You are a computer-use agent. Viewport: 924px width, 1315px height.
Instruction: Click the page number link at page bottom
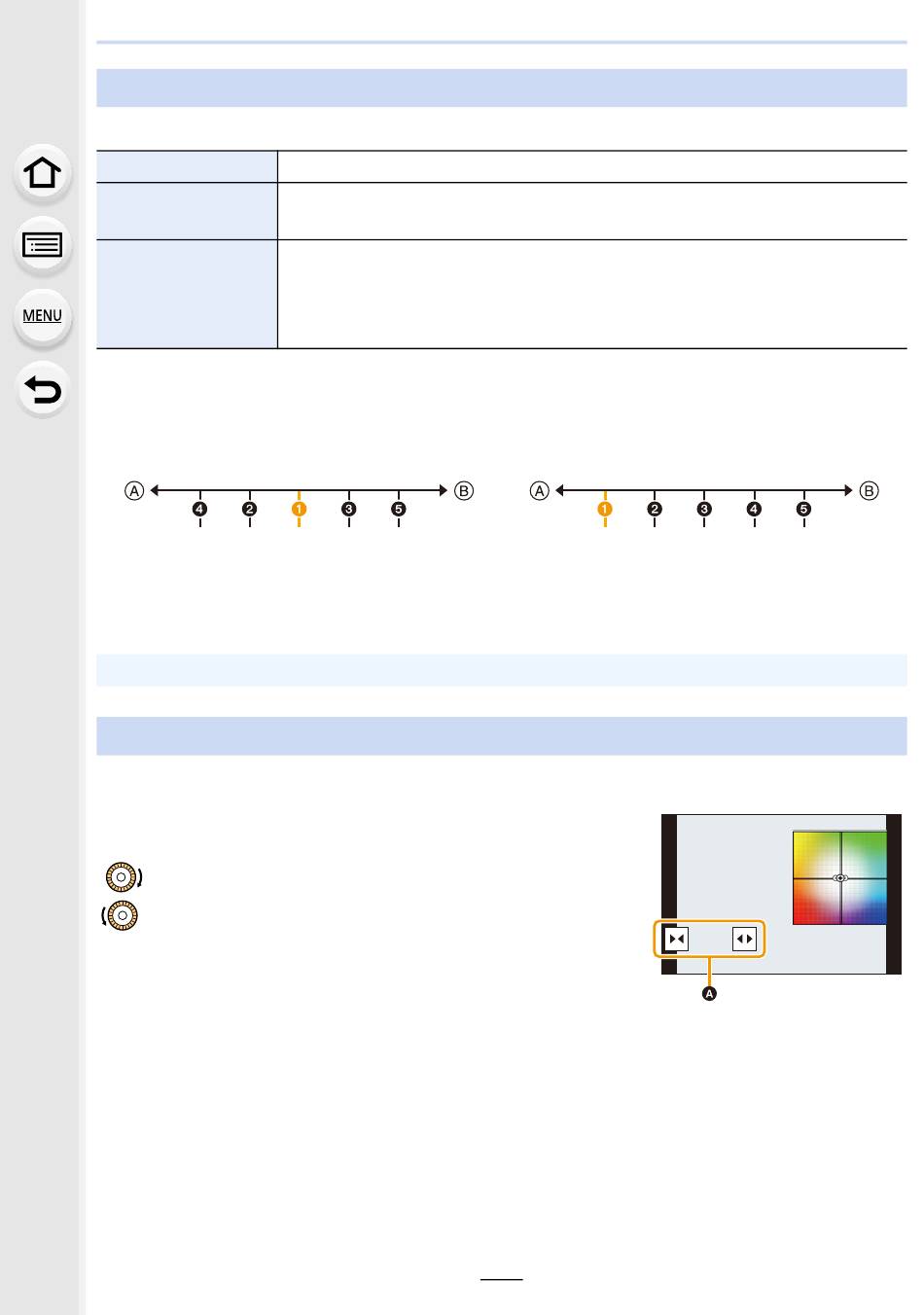[x=501, y=1271]
